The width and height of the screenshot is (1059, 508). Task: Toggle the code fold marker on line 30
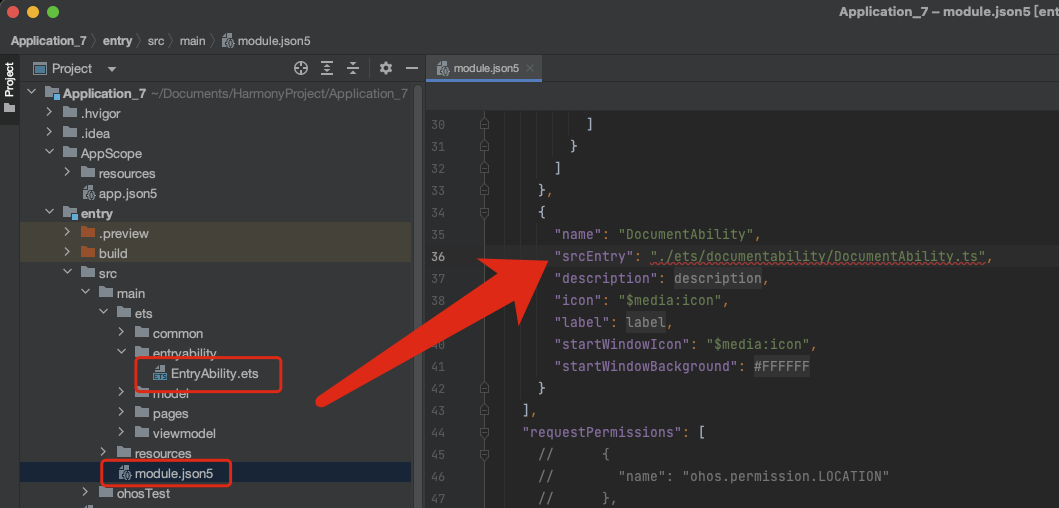(484, 124)
